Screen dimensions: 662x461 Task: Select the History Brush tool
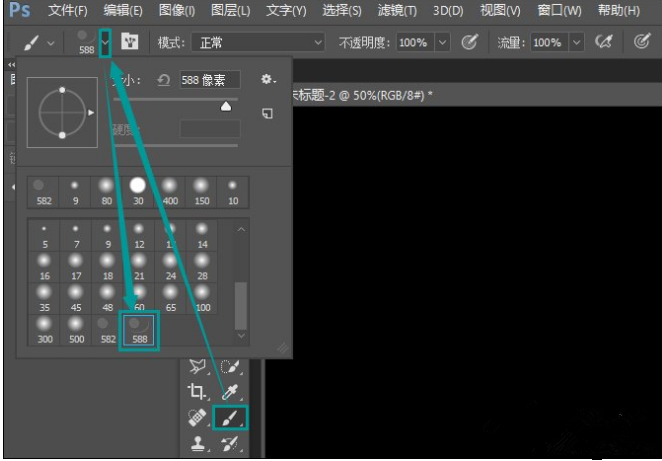click(230, 444)
